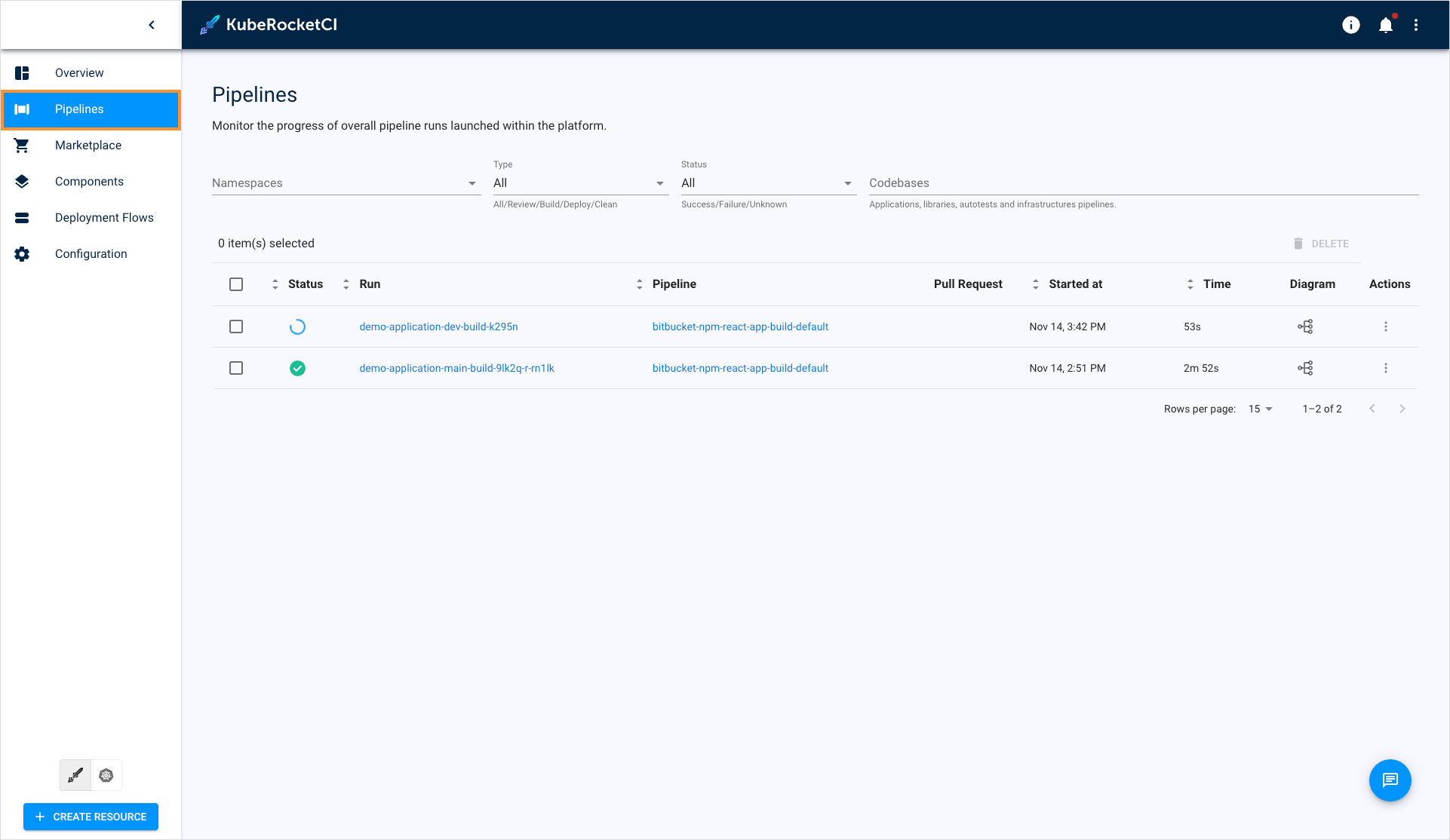This screenshot has width=1450, height=840.
Task: Click the notification bell icon
Action: pos(1386,24)
